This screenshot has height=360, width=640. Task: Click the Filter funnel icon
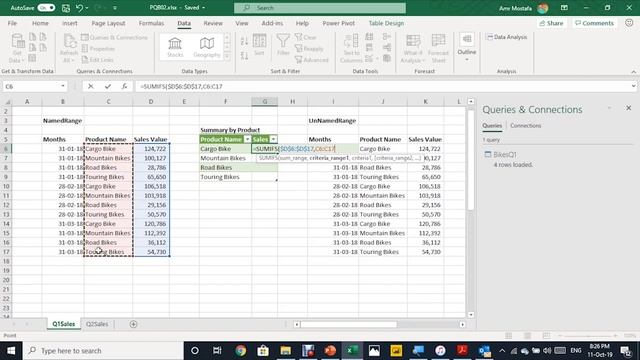[x=283, y=45]
